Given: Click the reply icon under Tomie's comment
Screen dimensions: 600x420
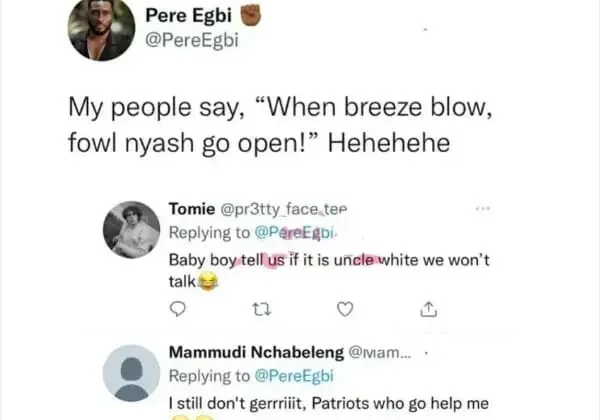Looking at the screenshot, I should pyautogui.click(x=176, y=309).
